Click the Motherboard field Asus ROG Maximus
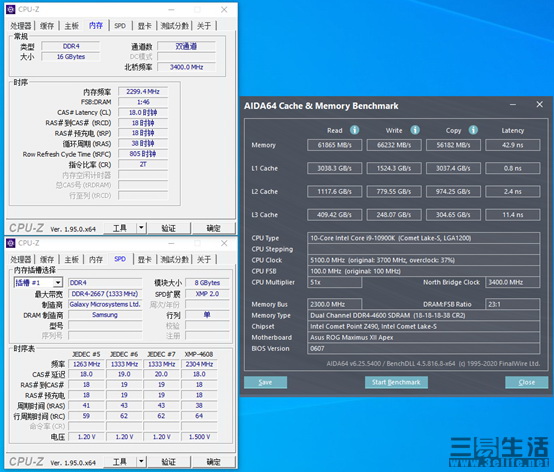The image size is (554, 472). 424,337
